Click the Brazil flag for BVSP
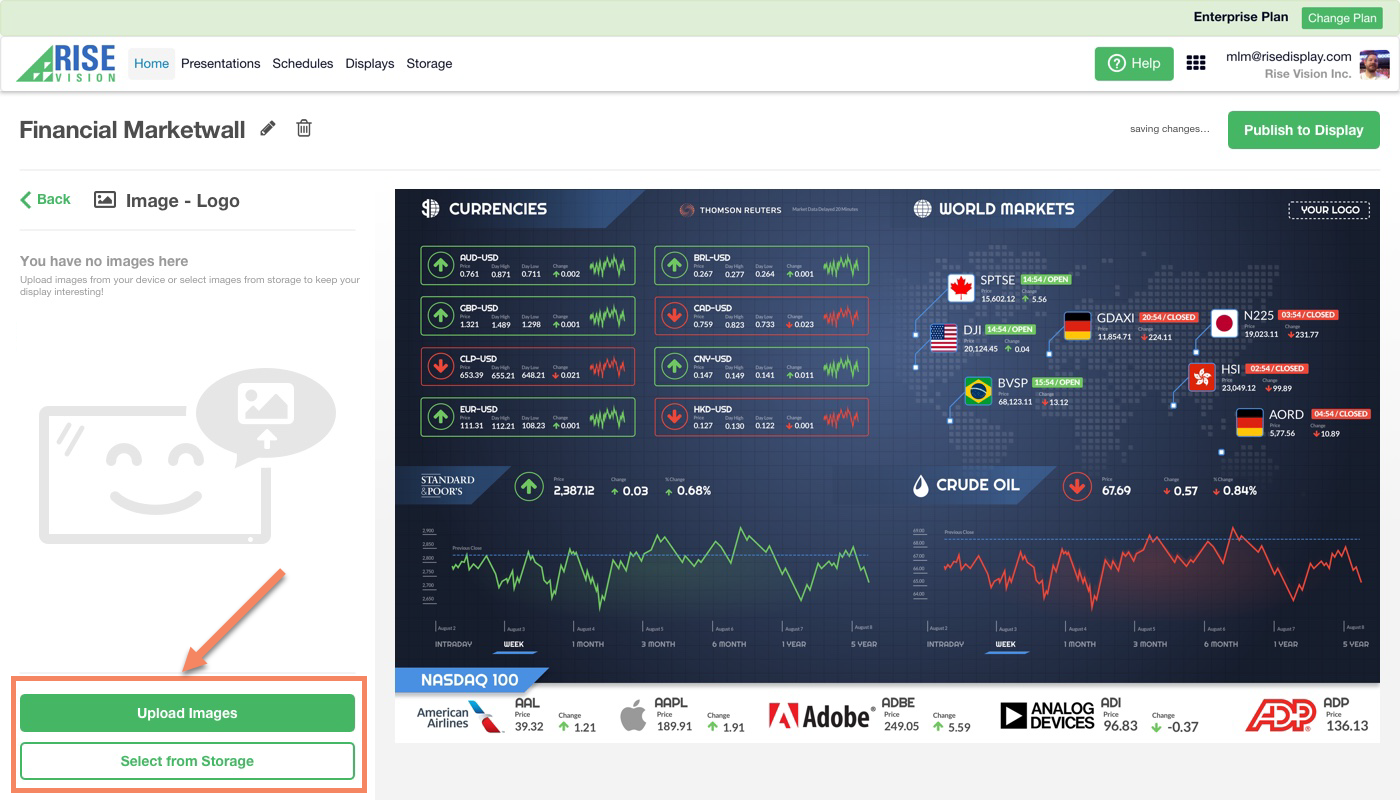 pyautogui.click(x=978, y=391)
